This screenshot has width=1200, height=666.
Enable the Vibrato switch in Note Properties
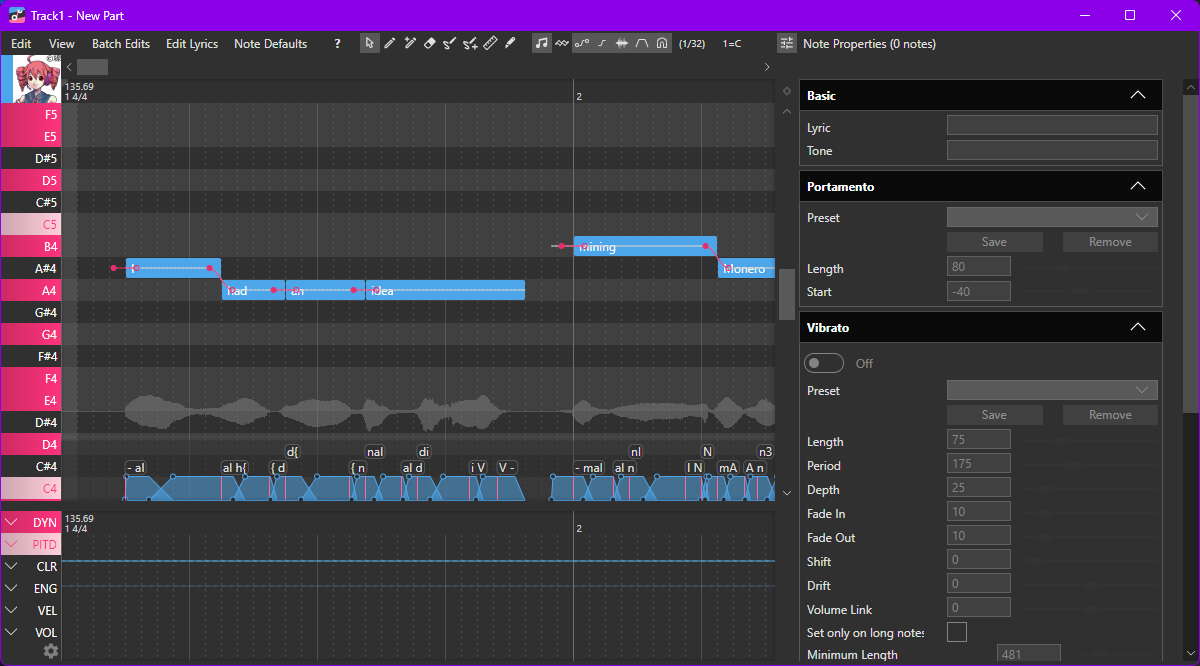(x=824, y=363)
